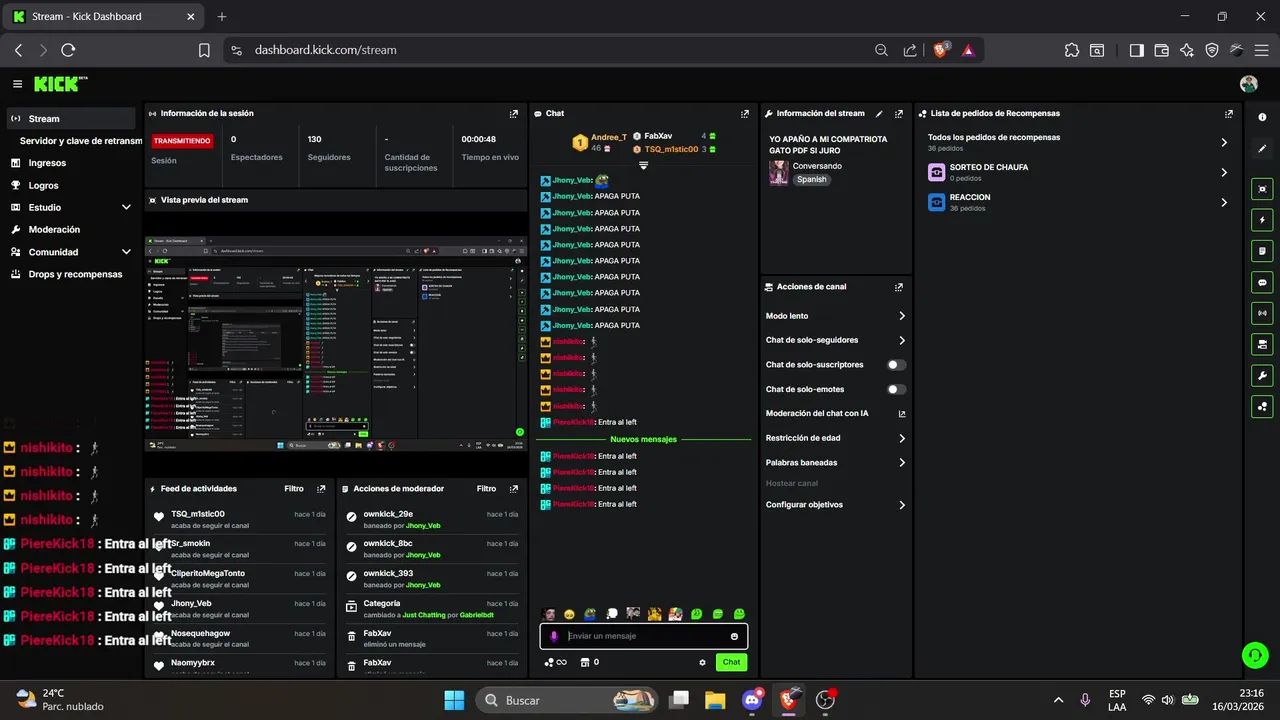Click purple microphone icon in chat input
Image resolution: width=1280 pixels, height=720 pixels.
[554, 636]
